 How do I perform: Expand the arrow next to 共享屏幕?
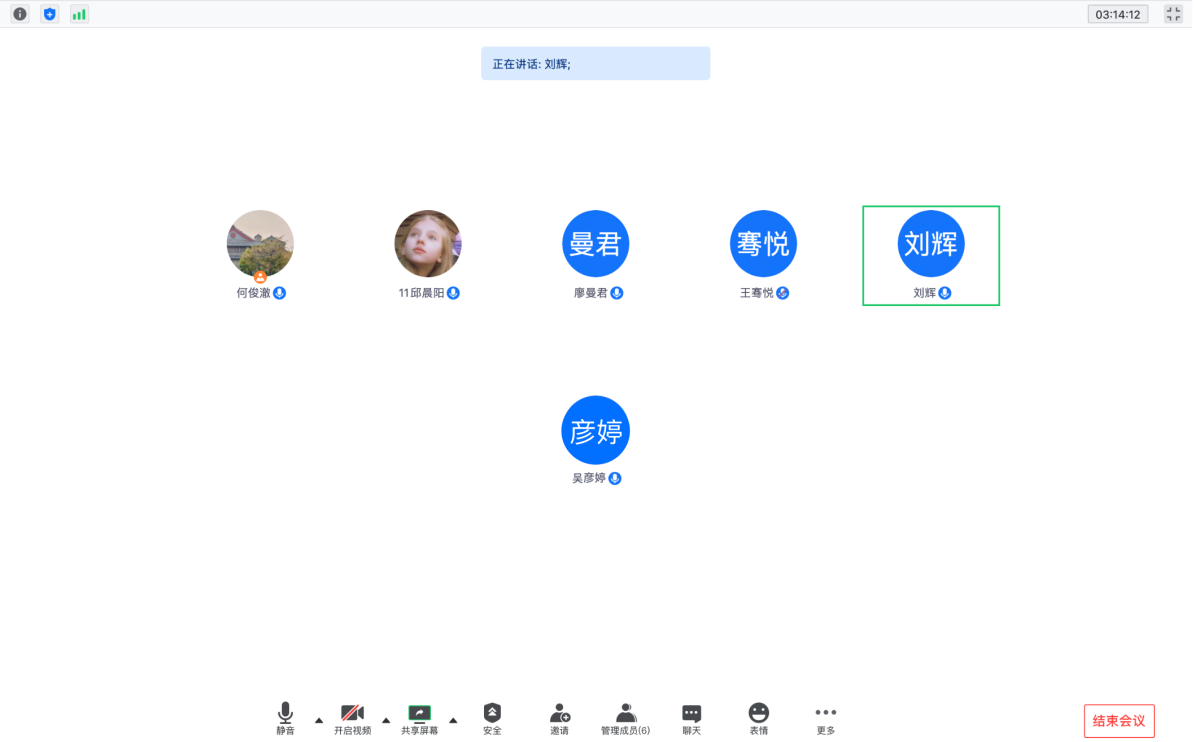coord(453,720)
